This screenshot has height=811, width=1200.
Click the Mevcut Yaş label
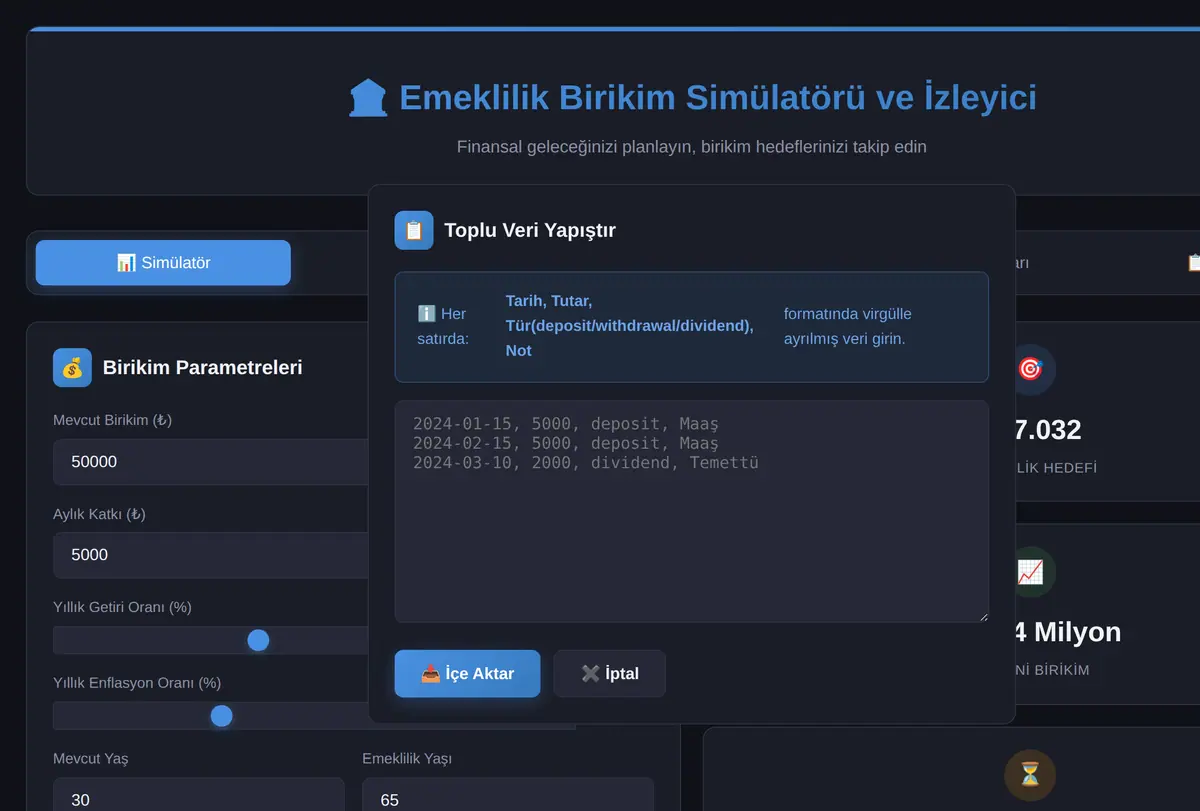coord(91,759)
